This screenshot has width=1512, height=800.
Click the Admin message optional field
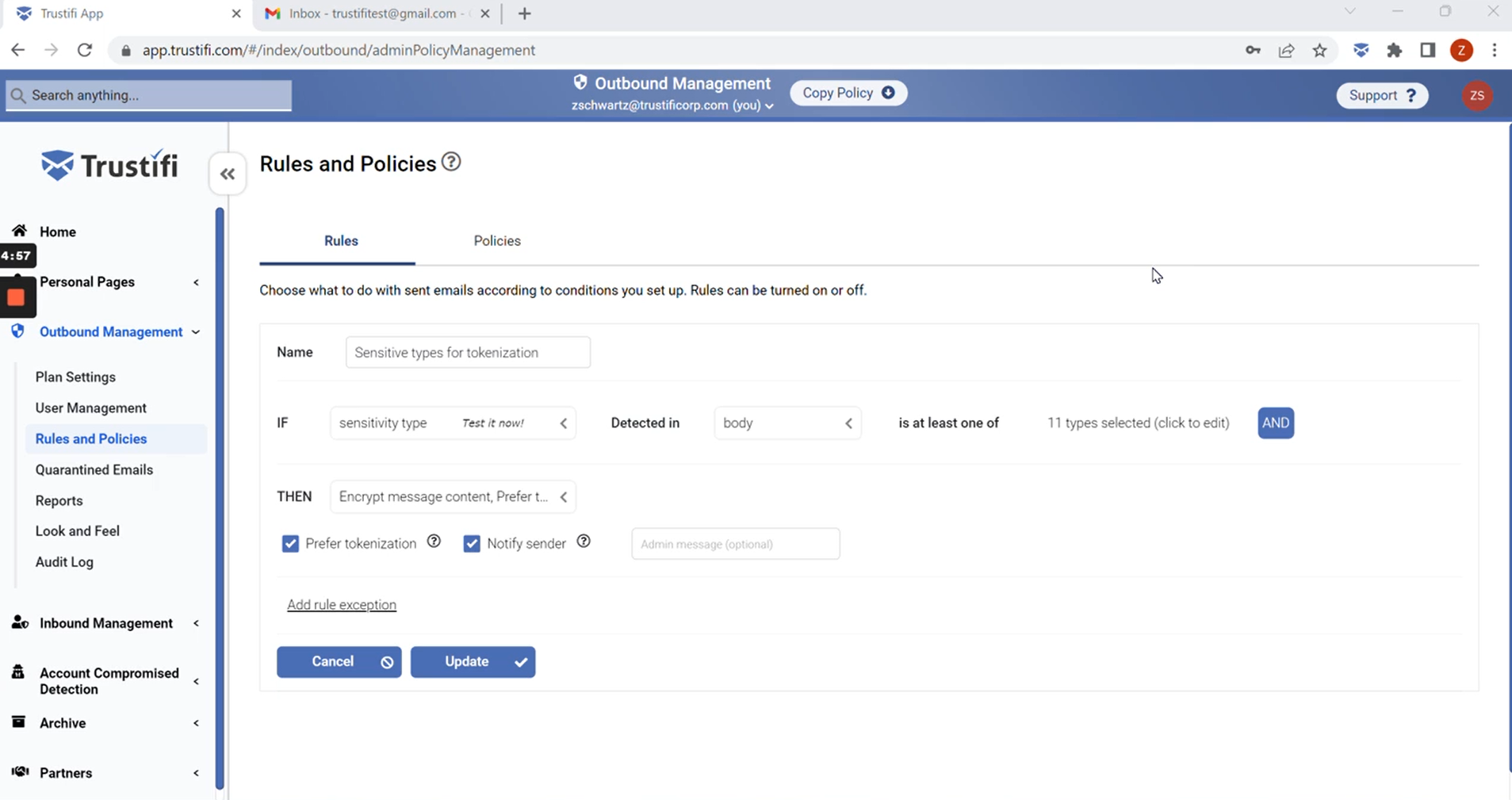[x=735, y=544]
